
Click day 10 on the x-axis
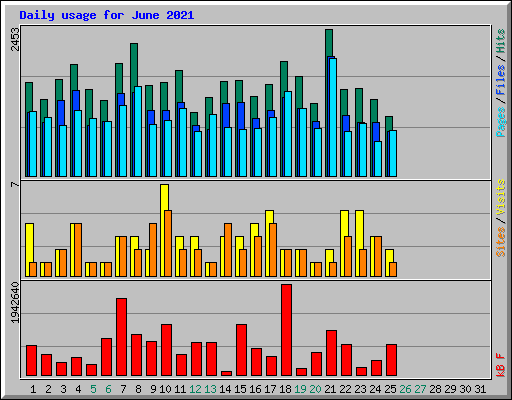pyautogui.click(x=165, y=389)
